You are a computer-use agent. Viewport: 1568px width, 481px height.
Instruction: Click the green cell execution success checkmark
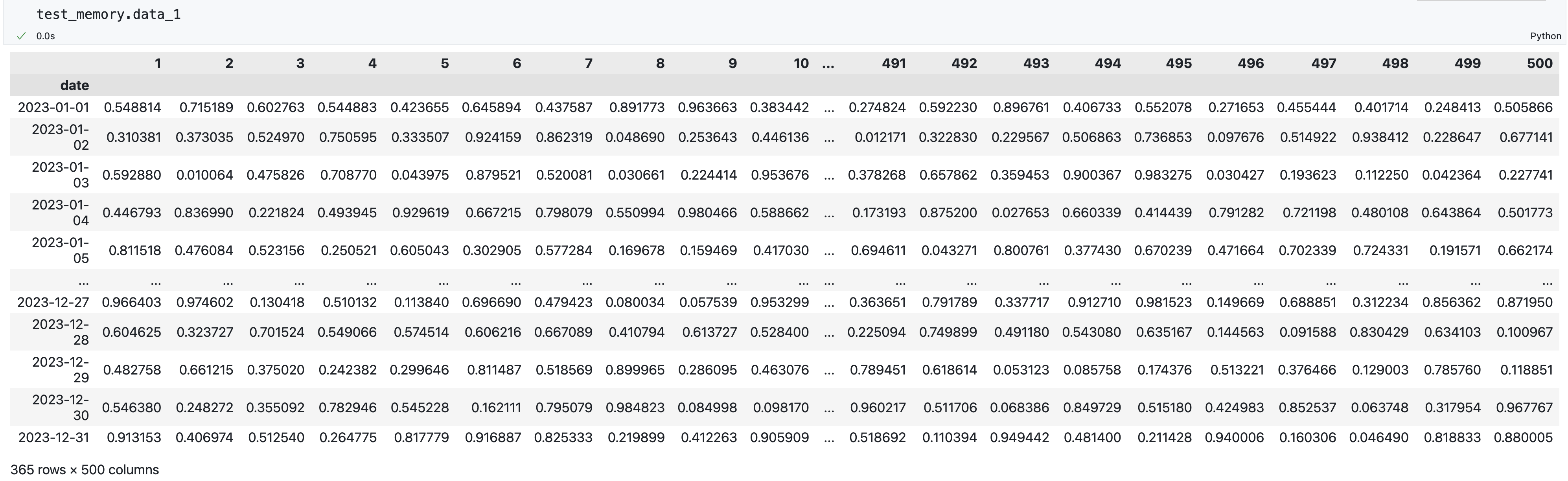[21, 36]
